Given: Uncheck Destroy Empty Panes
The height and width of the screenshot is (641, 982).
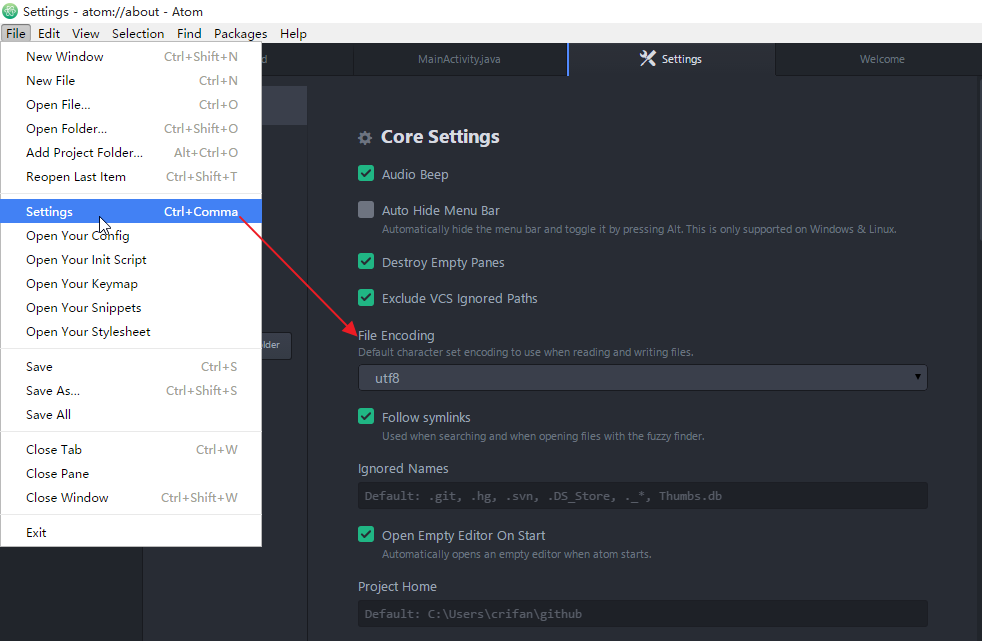Looking at the screenshot, I should pos(366,262).
